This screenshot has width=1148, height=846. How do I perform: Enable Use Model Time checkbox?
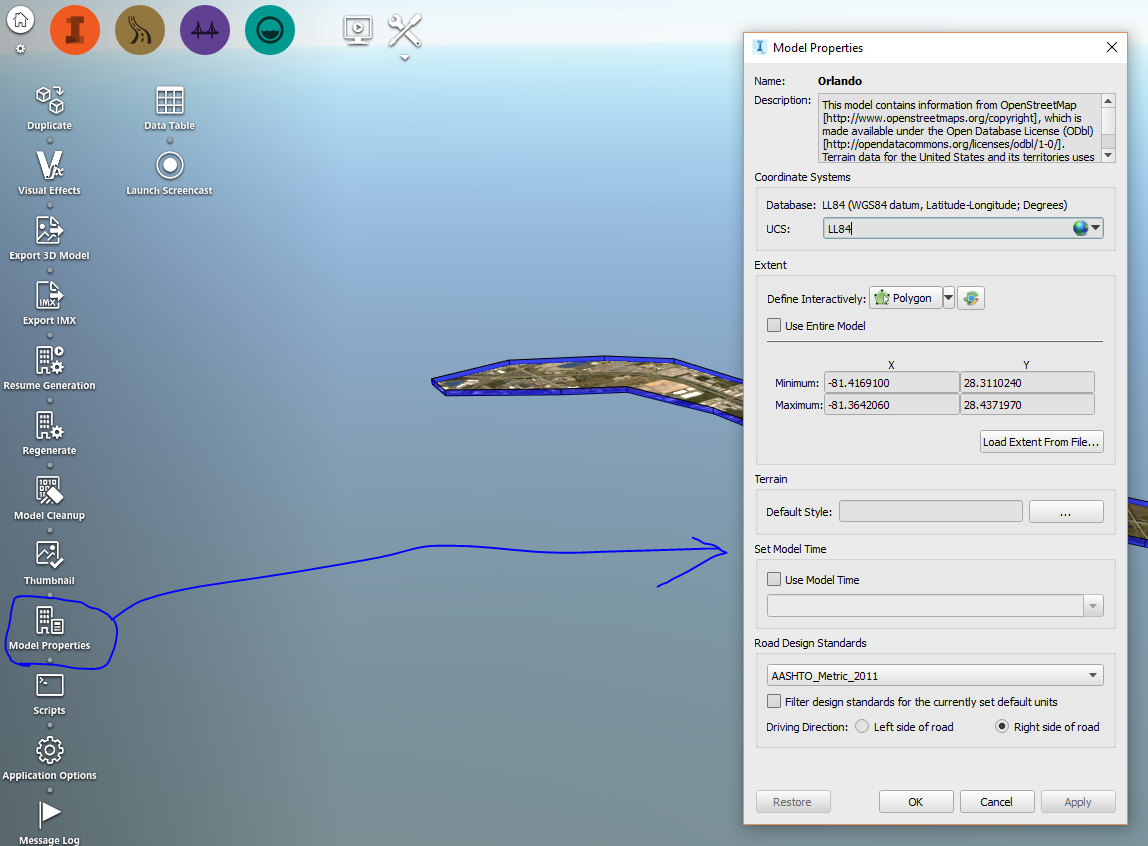pyautogui.click(x=774, y=579)
